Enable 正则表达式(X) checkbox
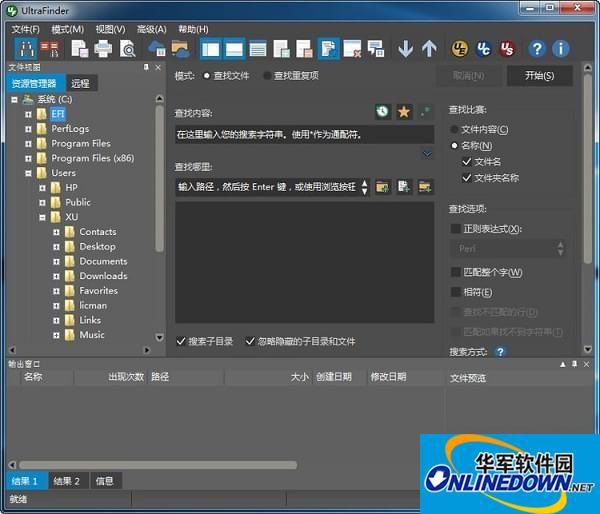The width and height of the screenshot is (600, 514). [x=455, y=228]
